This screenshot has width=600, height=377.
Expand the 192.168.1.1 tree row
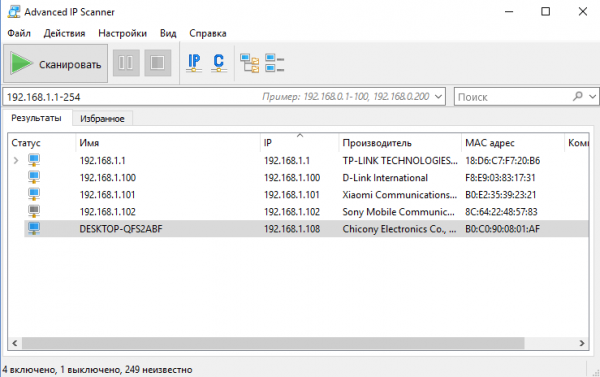tap(16, 160)
